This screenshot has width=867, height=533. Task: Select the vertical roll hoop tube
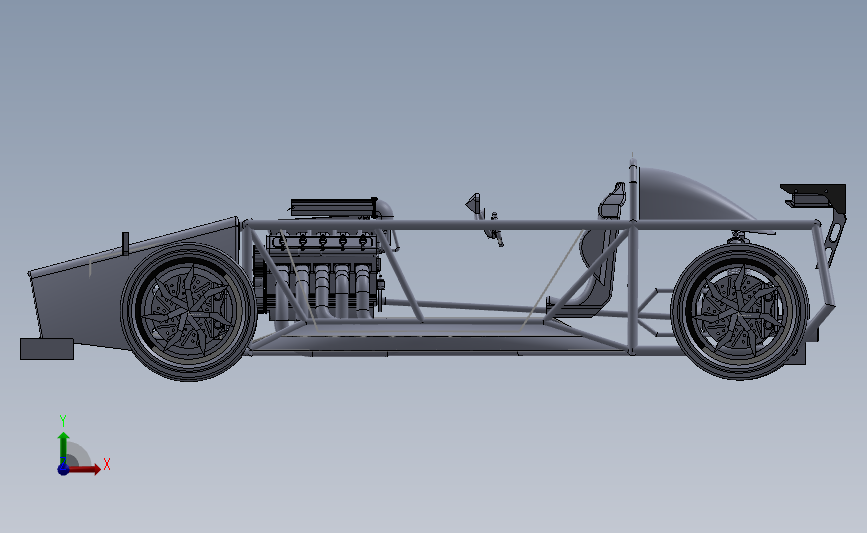click(633, 257)
